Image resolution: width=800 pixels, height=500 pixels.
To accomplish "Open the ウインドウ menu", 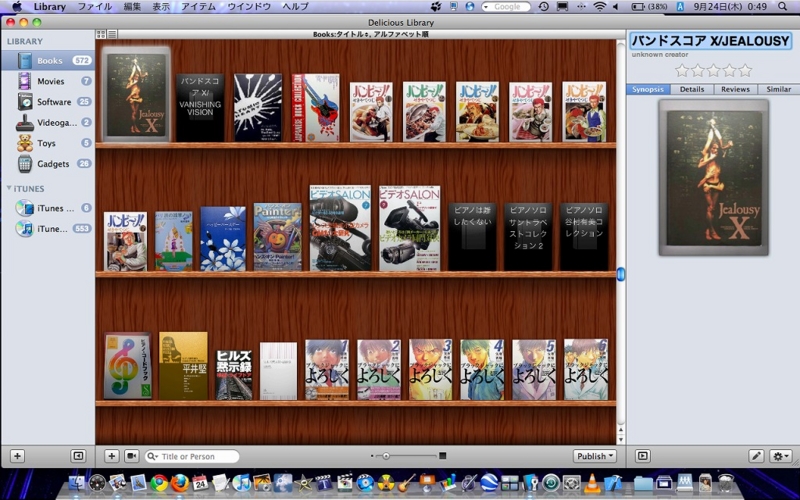I will point(249,7).
